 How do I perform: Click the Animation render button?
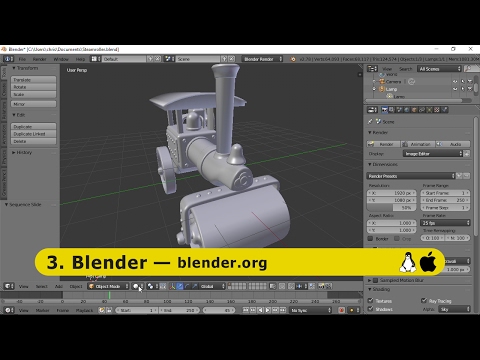(418, 144)
